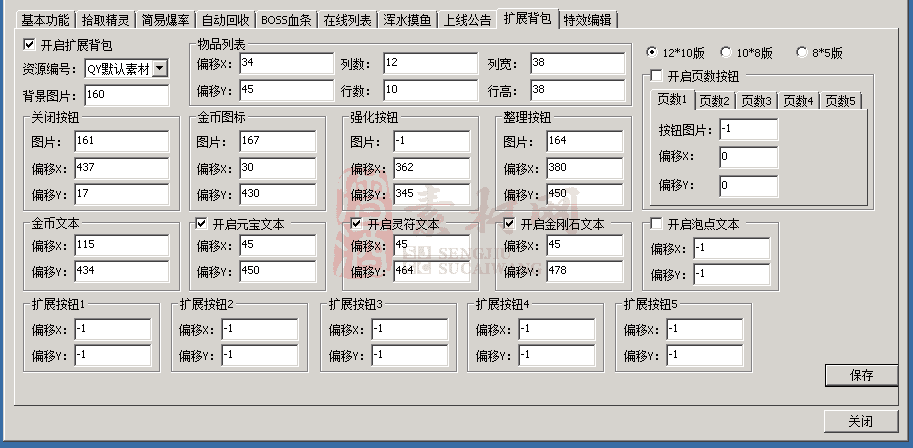Click the 按钮图片 input field
Viewport: 913px width, 448px height.
click(748, 129)
